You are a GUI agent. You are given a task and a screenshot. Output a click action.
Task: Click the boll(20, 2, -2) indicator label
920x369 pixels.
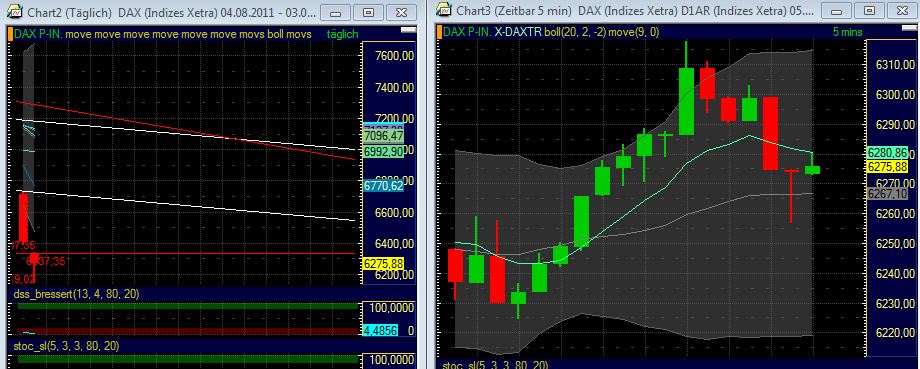coord(574,33)
